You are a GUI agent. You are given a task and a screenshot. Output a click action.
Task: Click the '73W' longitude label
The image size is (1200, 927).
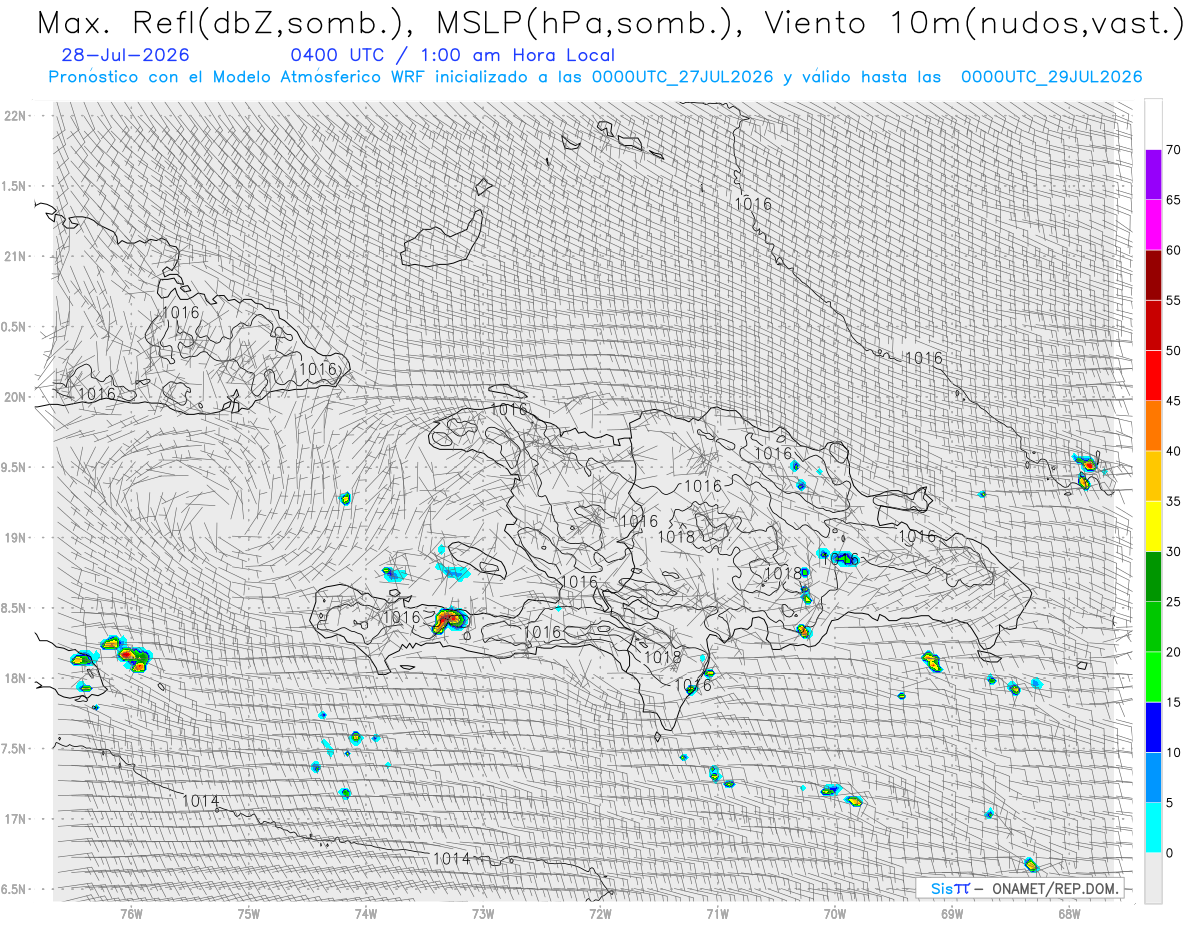click(x=483, y=913)
